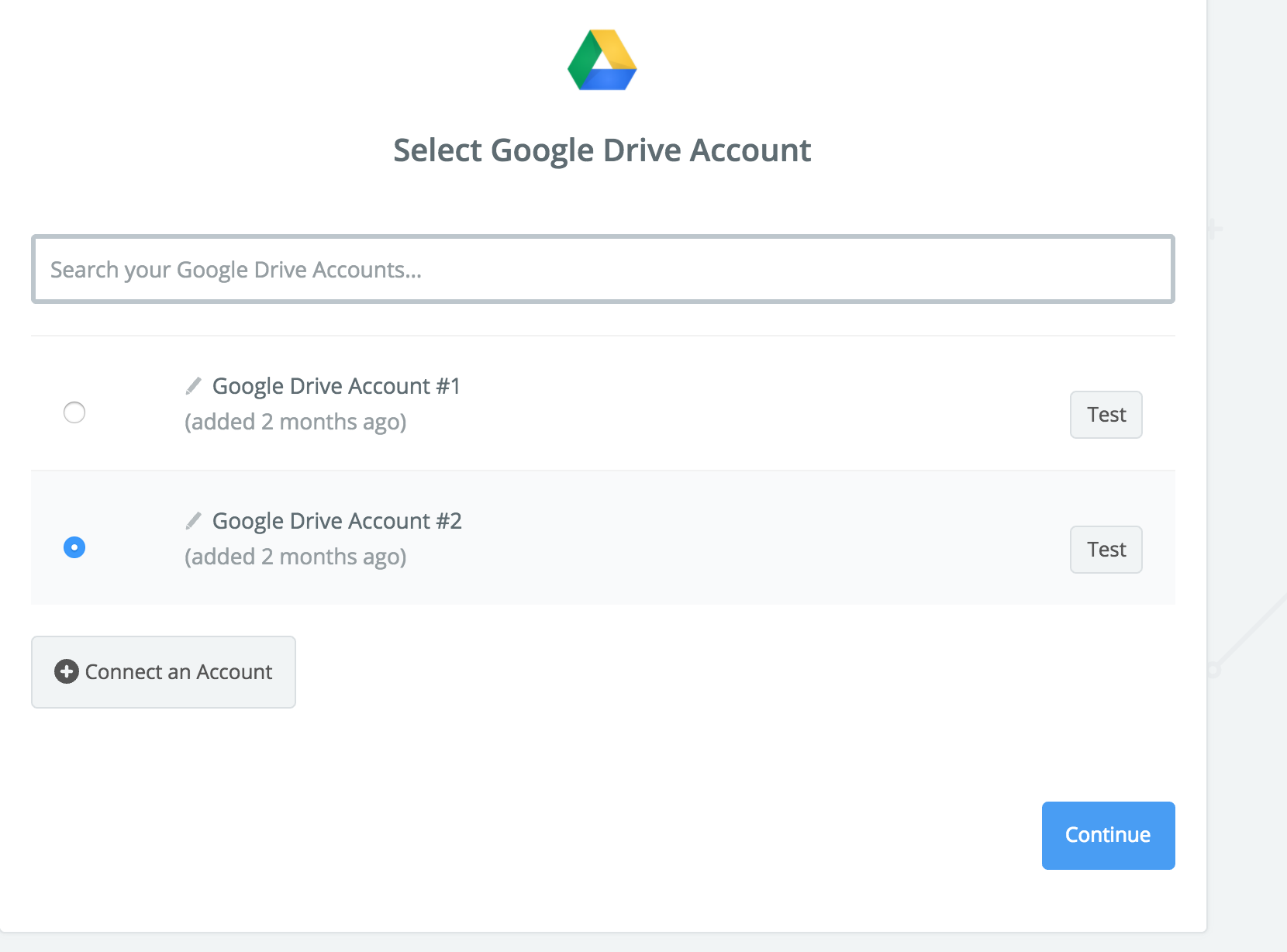Click the Google Drive logo
Screen dimensions: 1287x952
602,60
